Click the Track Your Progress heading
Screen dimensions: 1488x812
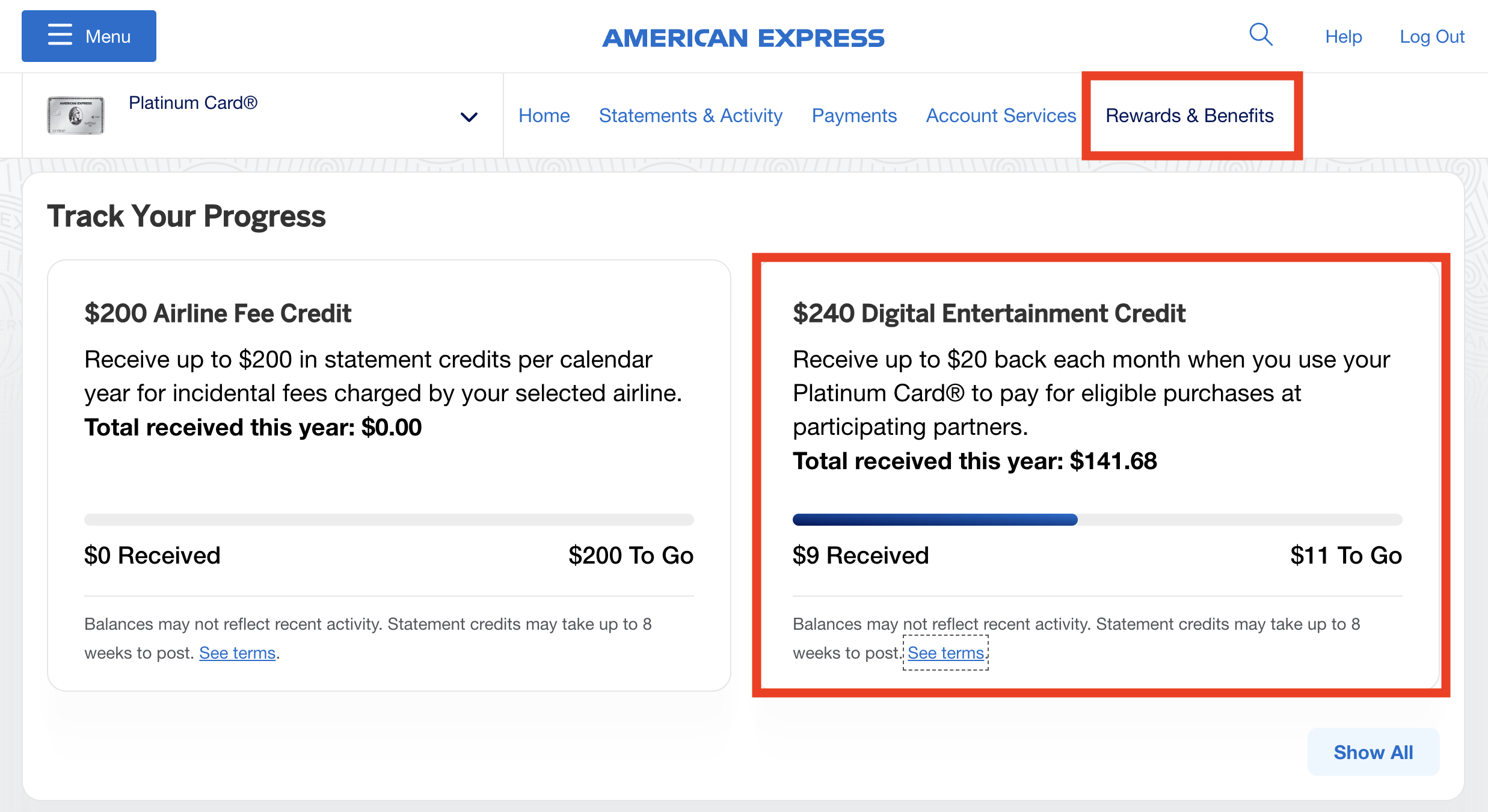click(x=186, y=216)
